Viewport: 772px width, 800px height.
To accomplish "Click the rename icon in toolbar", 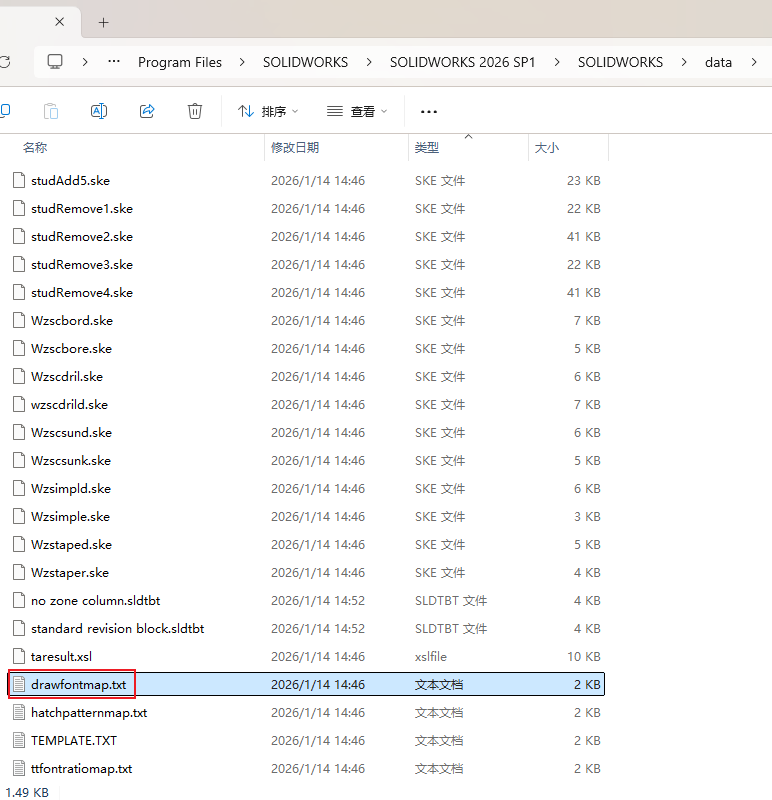I will 99,111.
